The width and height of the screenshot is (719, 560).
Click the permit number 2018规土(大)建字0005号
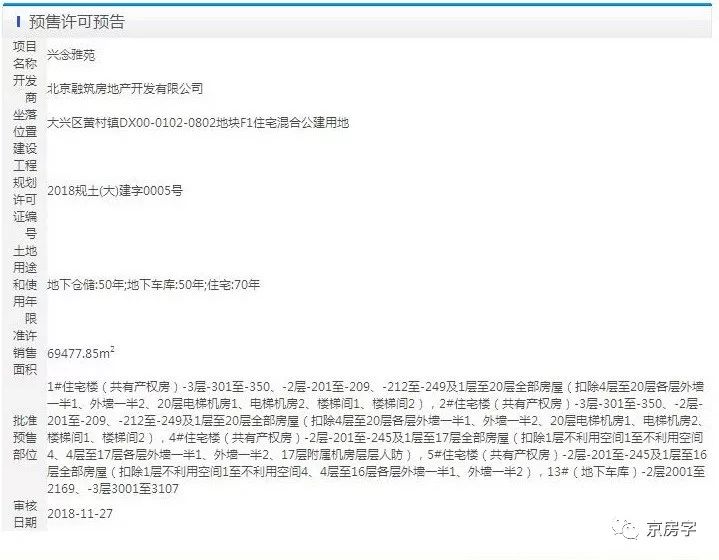115,190
